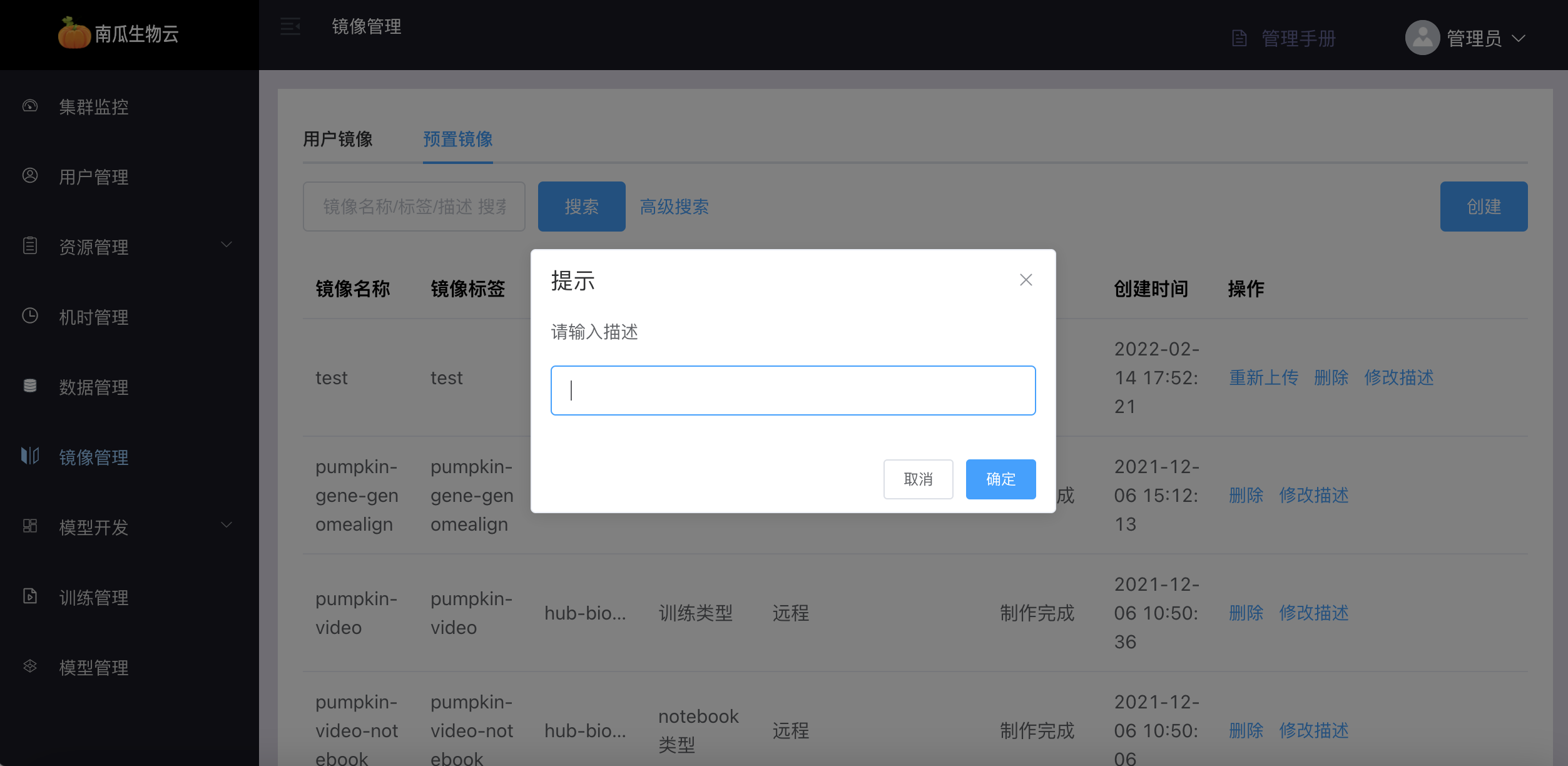
Task: Click hub-bio... cell in pumpkin-video row
Action: [585, 613]
